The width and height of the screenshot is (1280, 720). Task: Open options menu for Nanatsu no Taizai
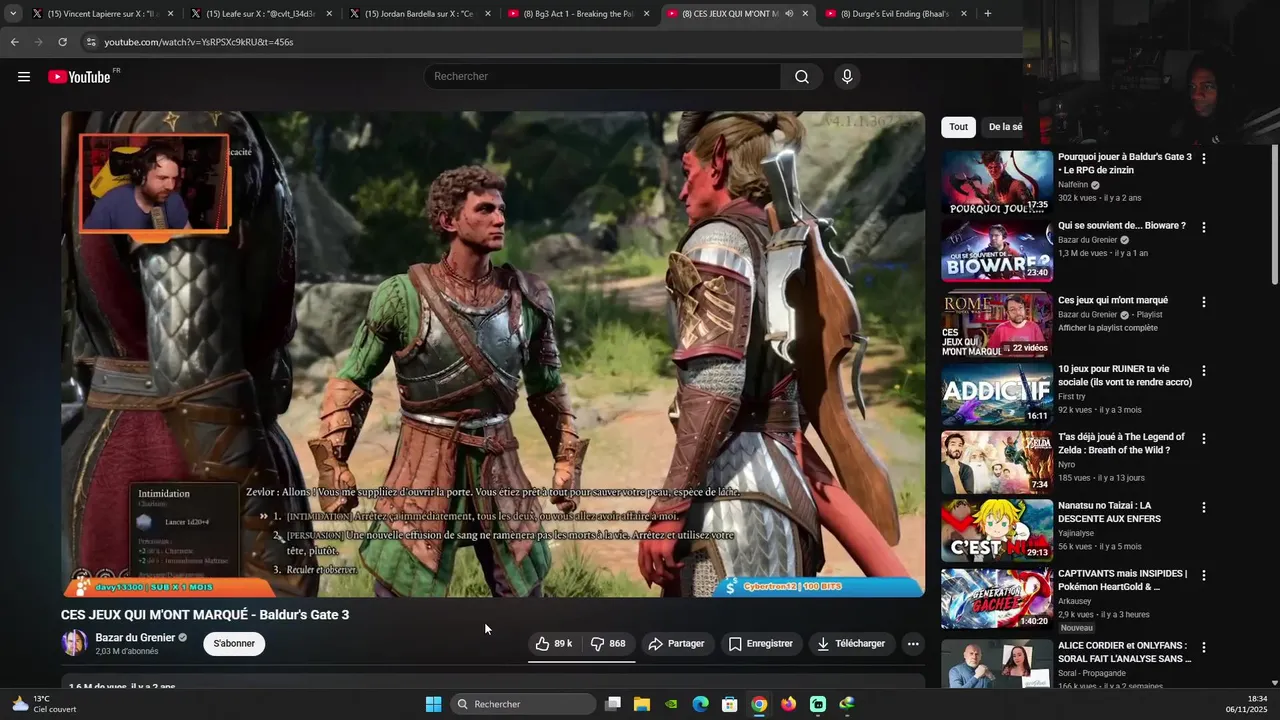(x=1204, y=508)
